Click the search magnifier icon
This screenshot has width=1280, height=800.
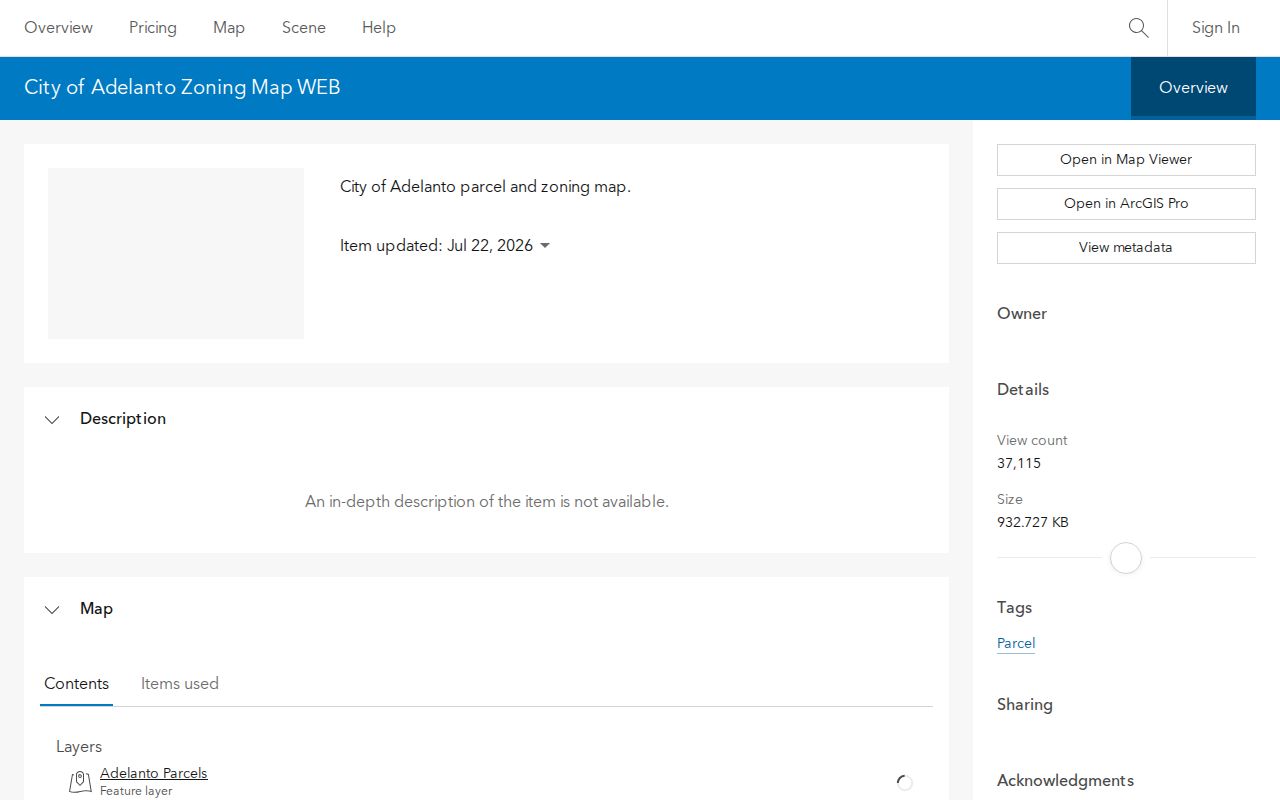pos(1138,28)
